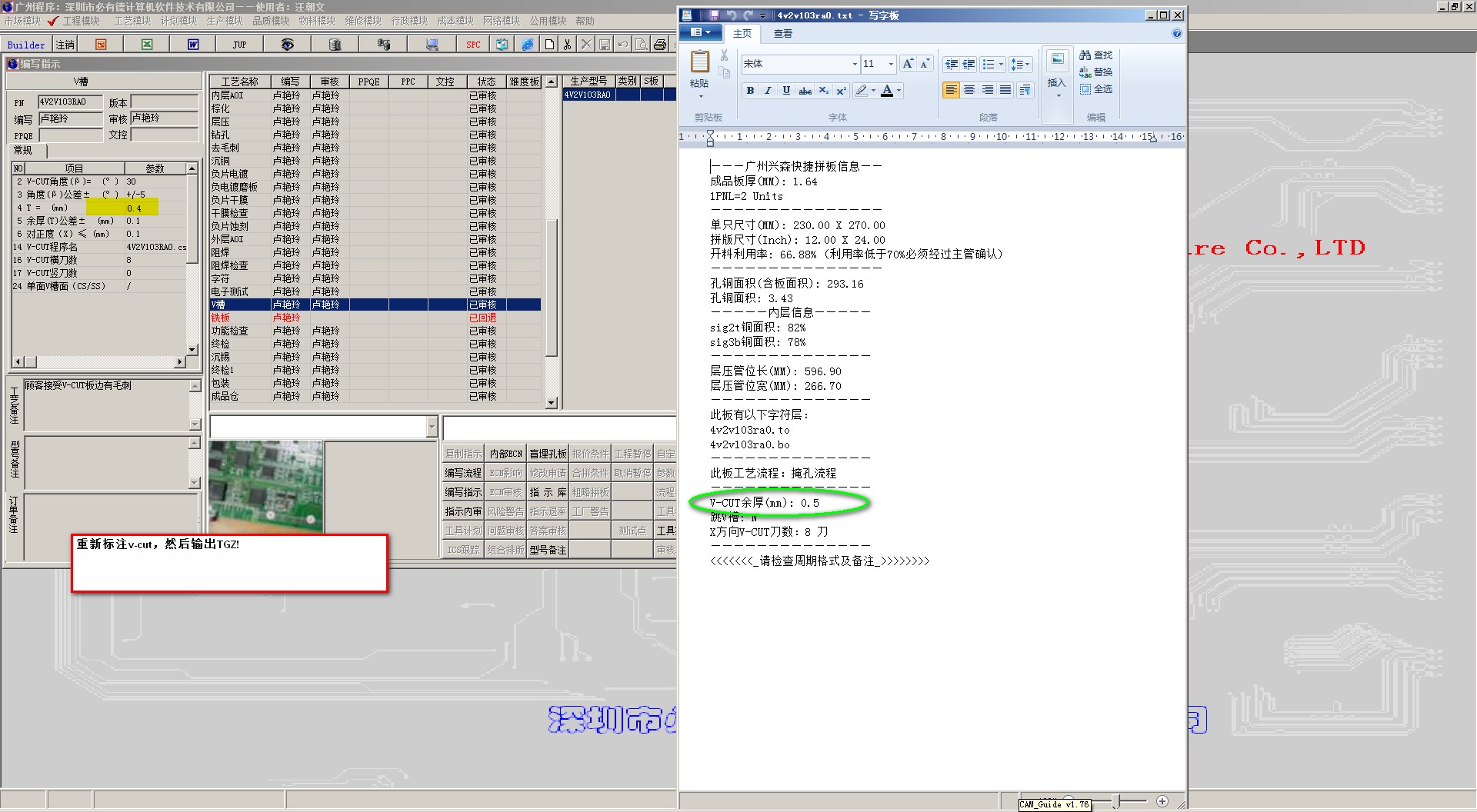
Task: Click the Undo arrow in WordPad title bar
Action: [x=731, y=15]
